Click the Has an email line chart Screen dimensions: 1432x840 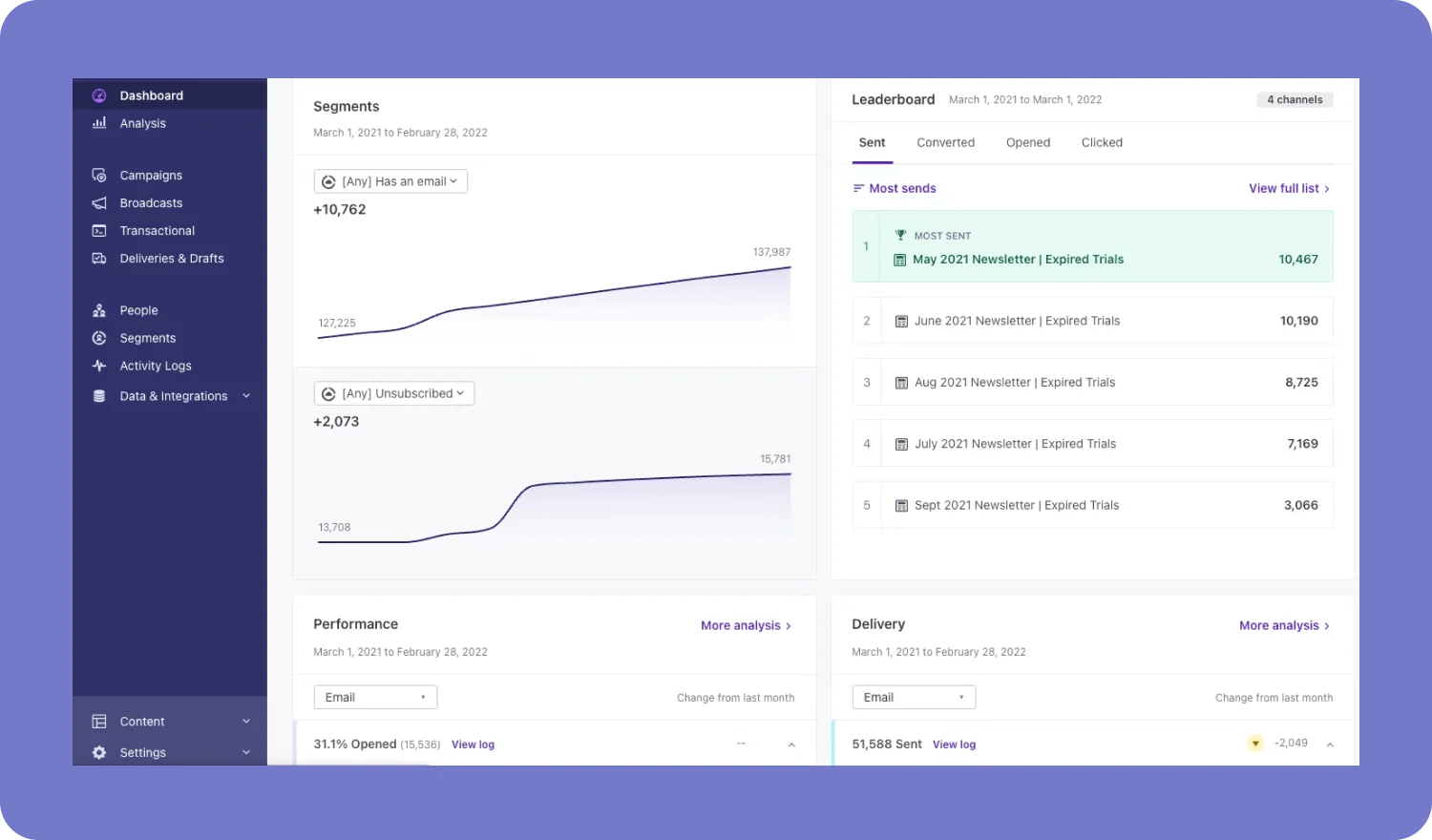click(554, 301)
